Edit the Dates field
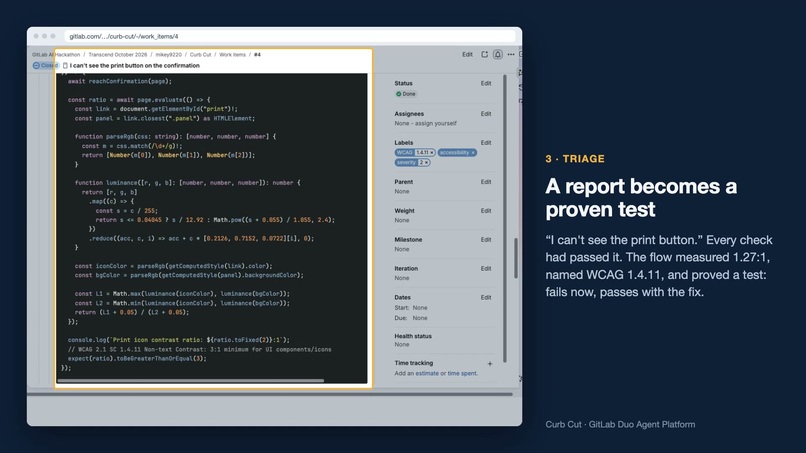The height and width of the screenshot is (453, 806). point(486,297)
